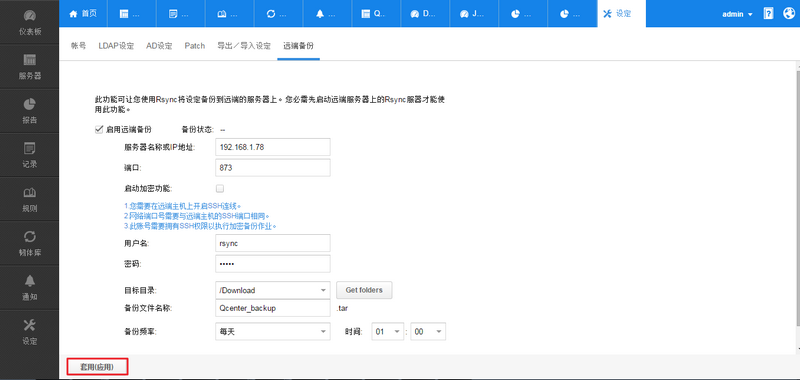Select the top tab with circular refresh icon
Screen dimensions: 800x380
[278, 14]
